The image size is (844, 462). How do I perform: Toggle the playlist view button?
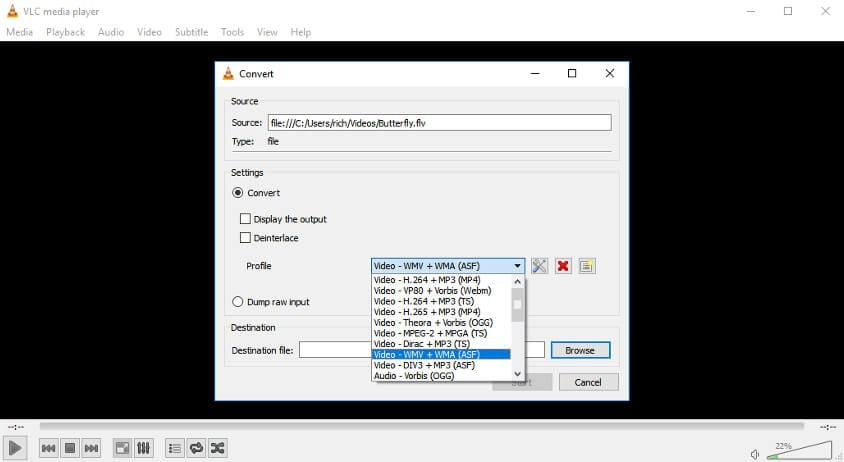pos(174,448)
